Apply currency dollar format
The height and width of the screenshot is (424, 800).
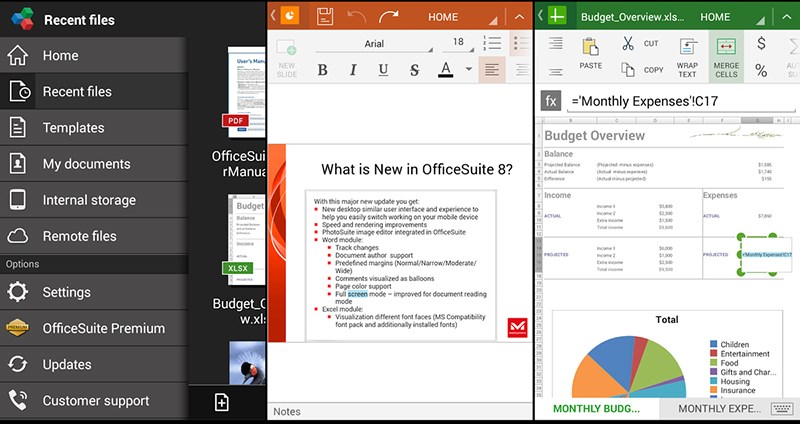click(x=761, y=44)
